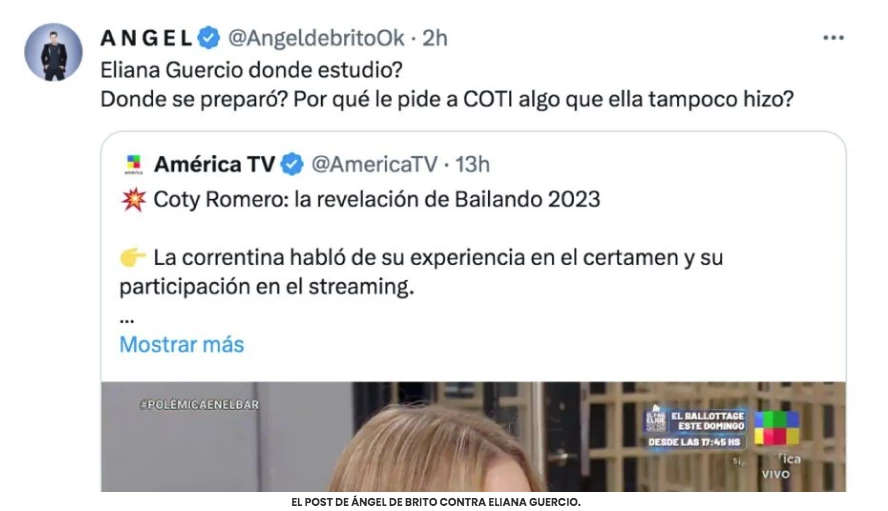Expand quoted tweet with Mostrar más

[x=181, y=344]
